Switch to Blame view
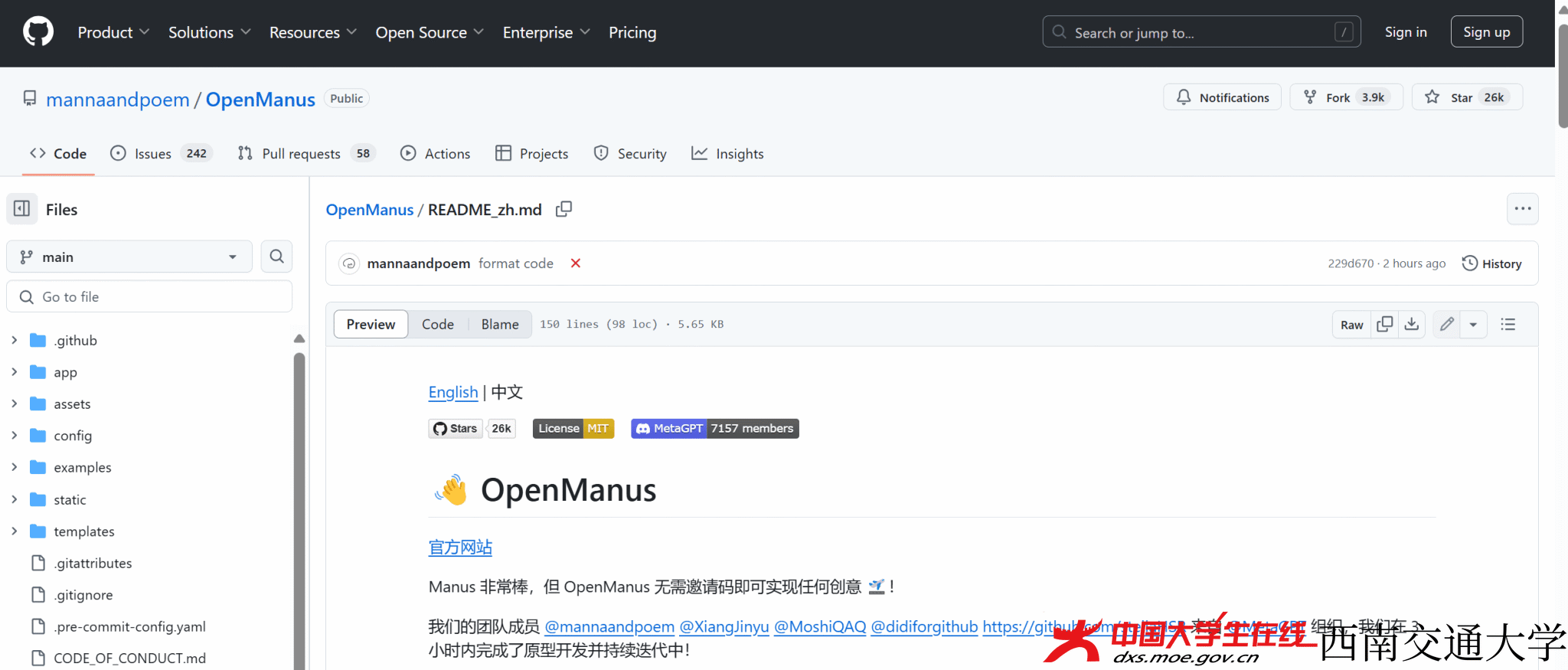The width and height of the screenshot is (1568, 670). coord(499,325)
